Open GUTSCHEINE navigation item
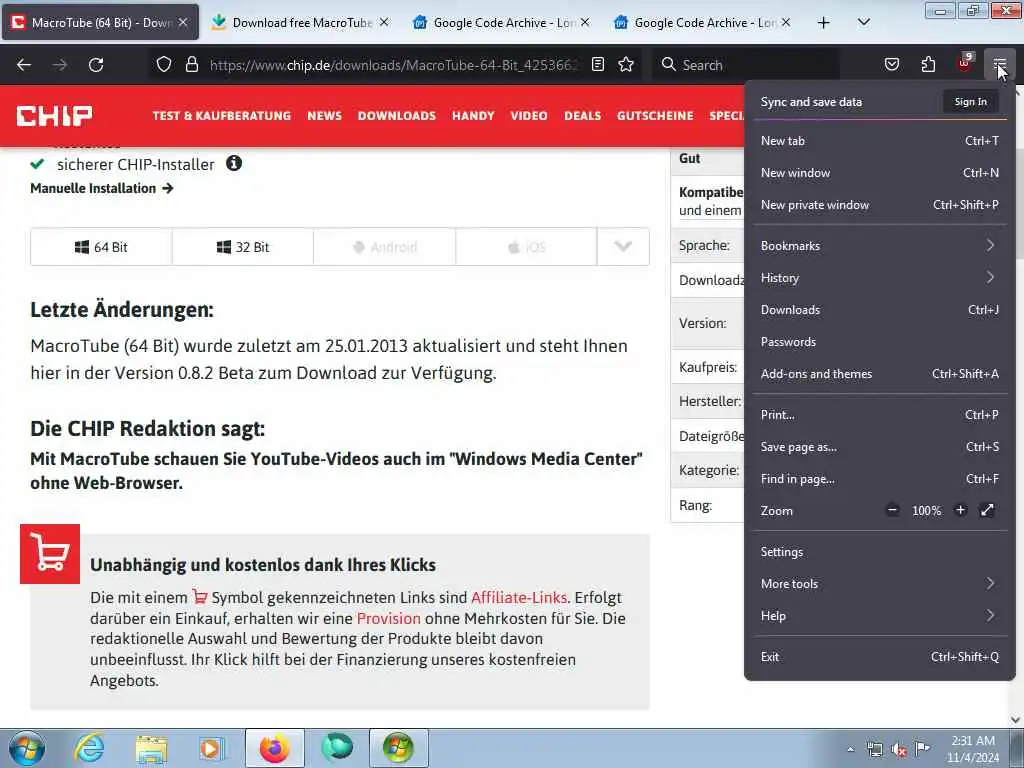Image resolution: width=1024 pixels, height=768 pixels. click(655, 116)
